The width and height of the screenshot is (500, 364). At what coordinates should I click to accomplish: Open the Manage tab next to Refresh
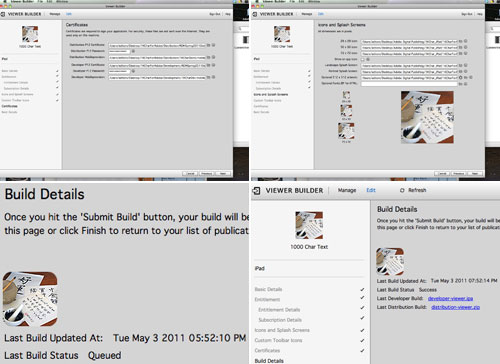tap(347, 190)
